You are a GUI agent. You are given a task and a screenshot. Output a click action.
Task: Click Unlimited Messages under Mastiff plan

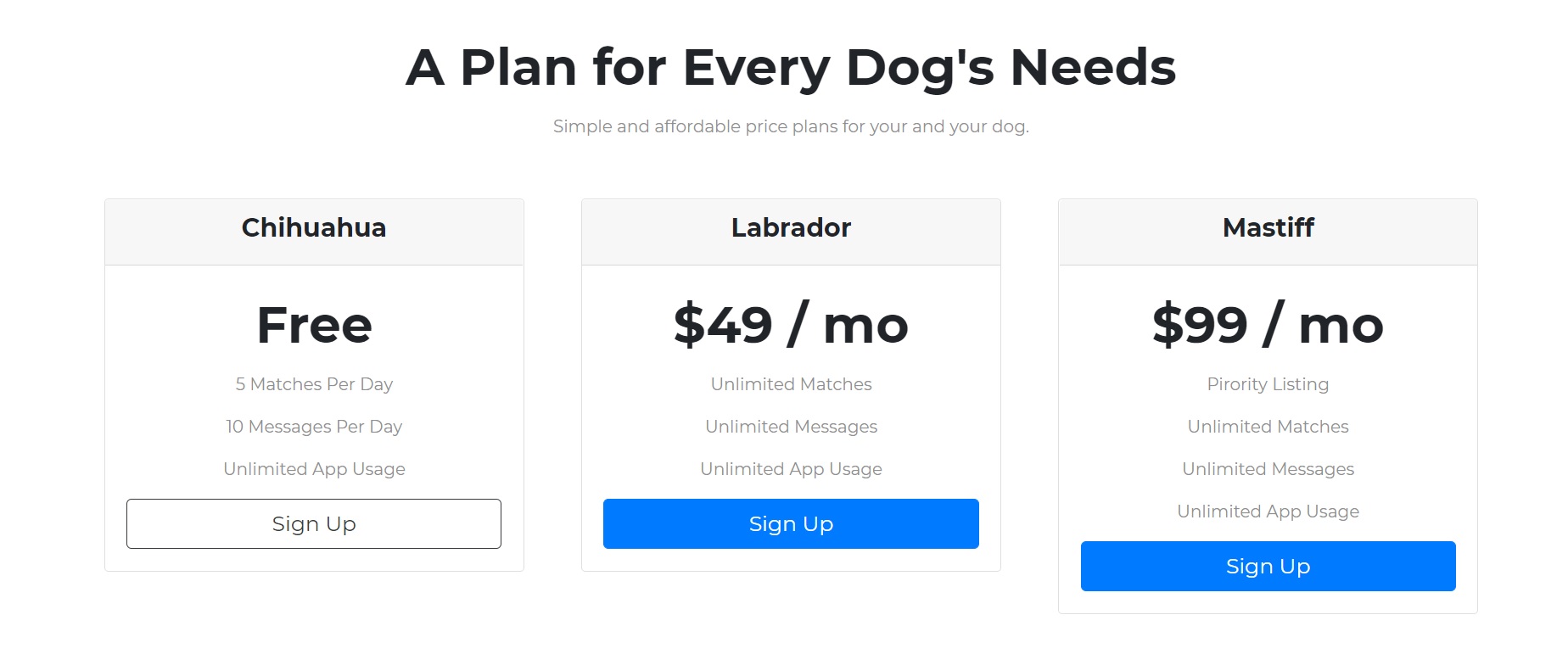click(x=1267, y=469)
